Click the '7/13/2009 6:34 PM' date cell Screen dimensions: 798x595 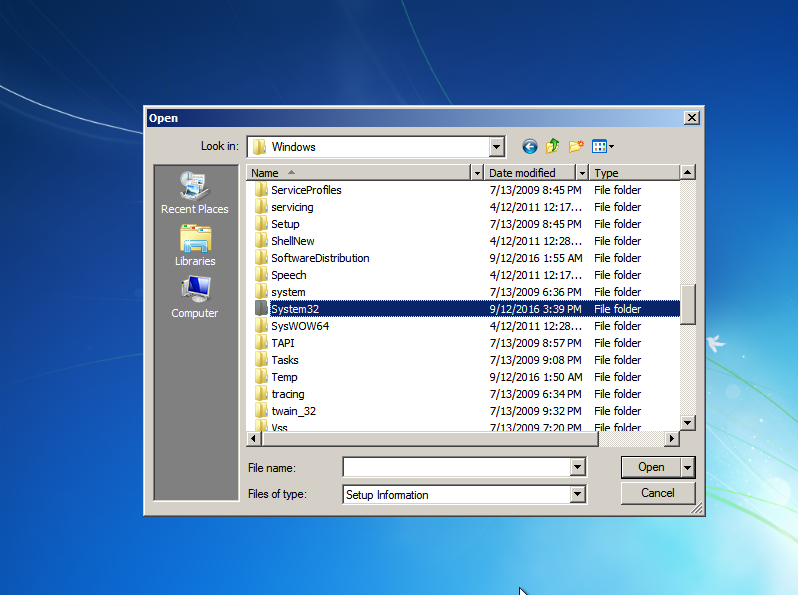pyautogui.click(x=535, y=394)
